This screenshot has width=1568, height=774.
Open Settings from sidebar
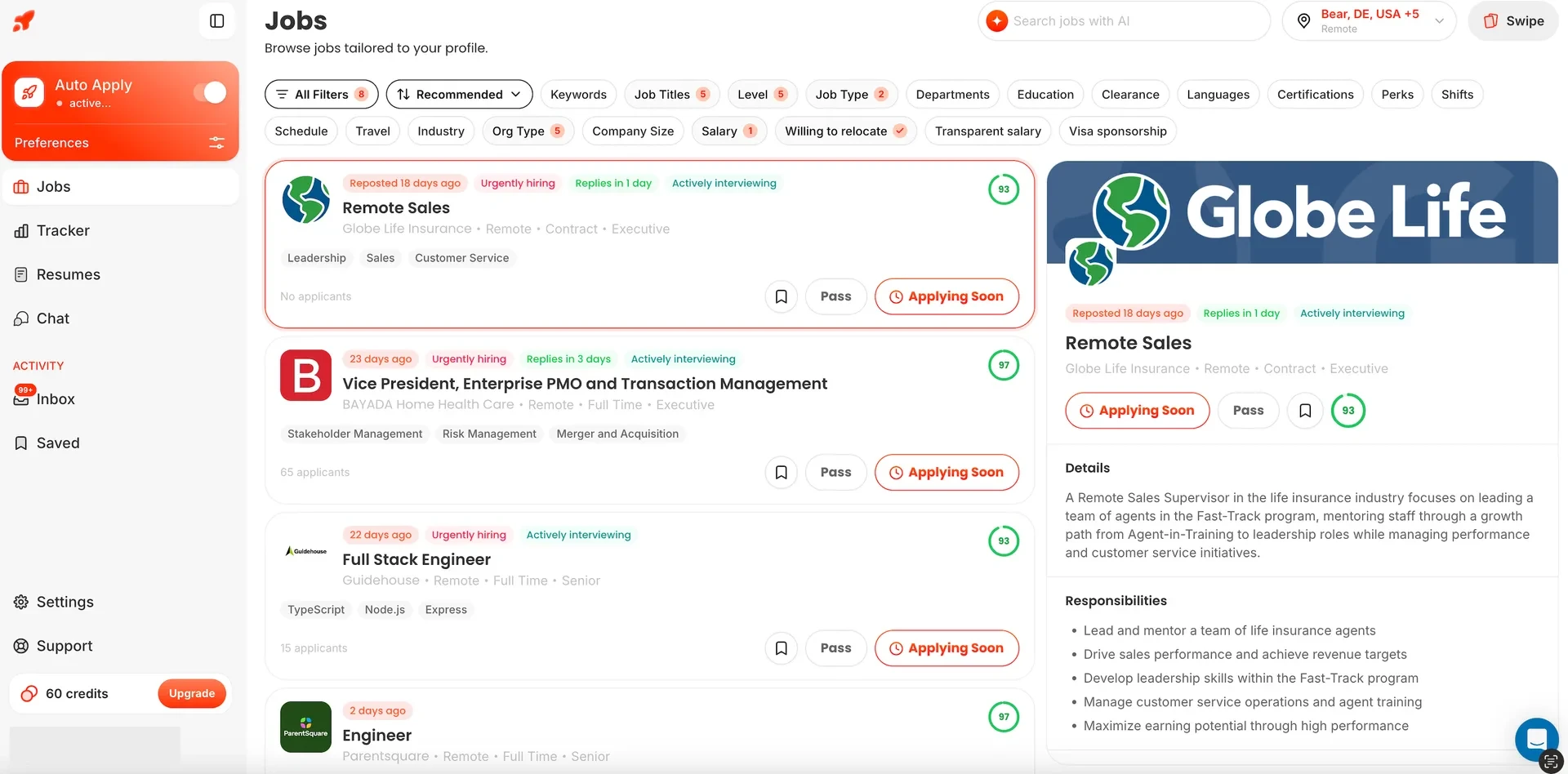[121, 603]
